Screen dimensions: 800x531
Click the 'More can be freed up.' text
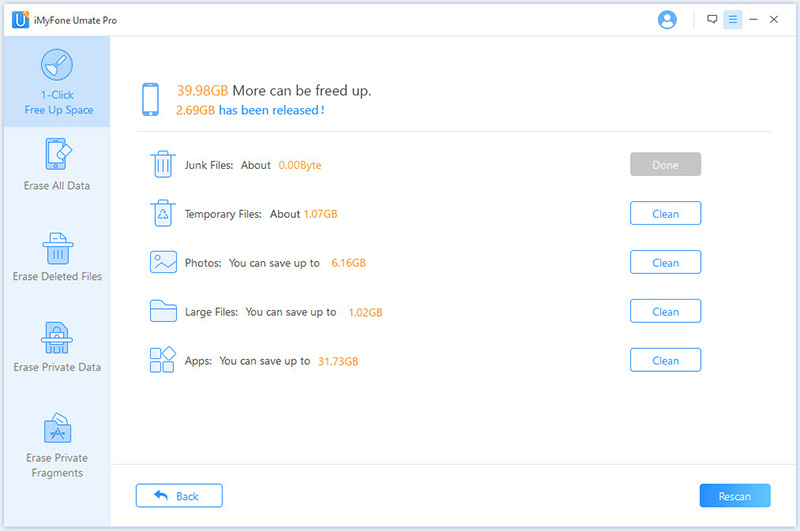tap(302, 91)
